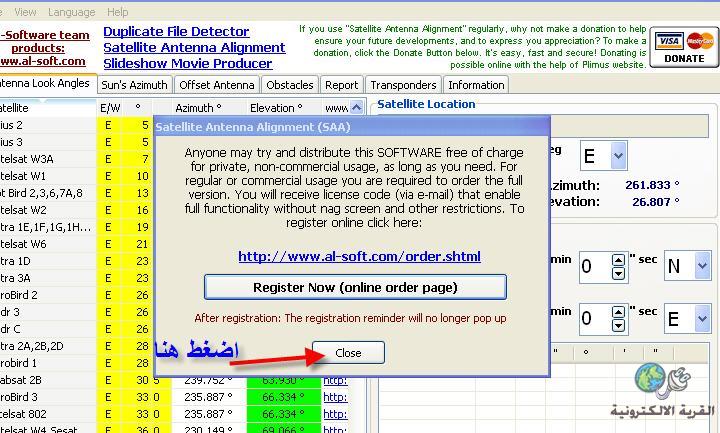The width and height of the screenshot is (720, 433).
Task: Click the satellite list scroll up arrow
Action: click(x=356, y=108)
